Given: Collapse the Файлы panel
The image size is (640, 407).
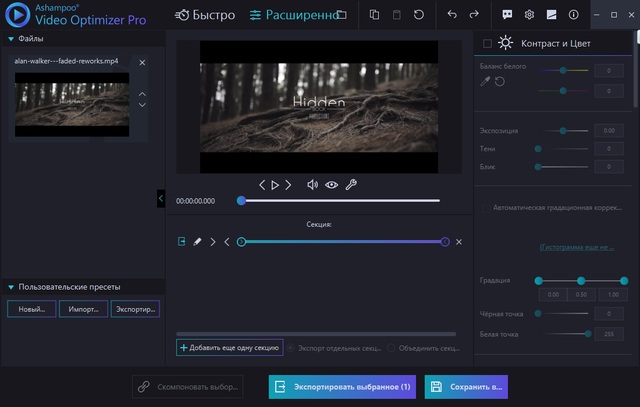Looking at the screenshot, I should click(x=10, y=39).
